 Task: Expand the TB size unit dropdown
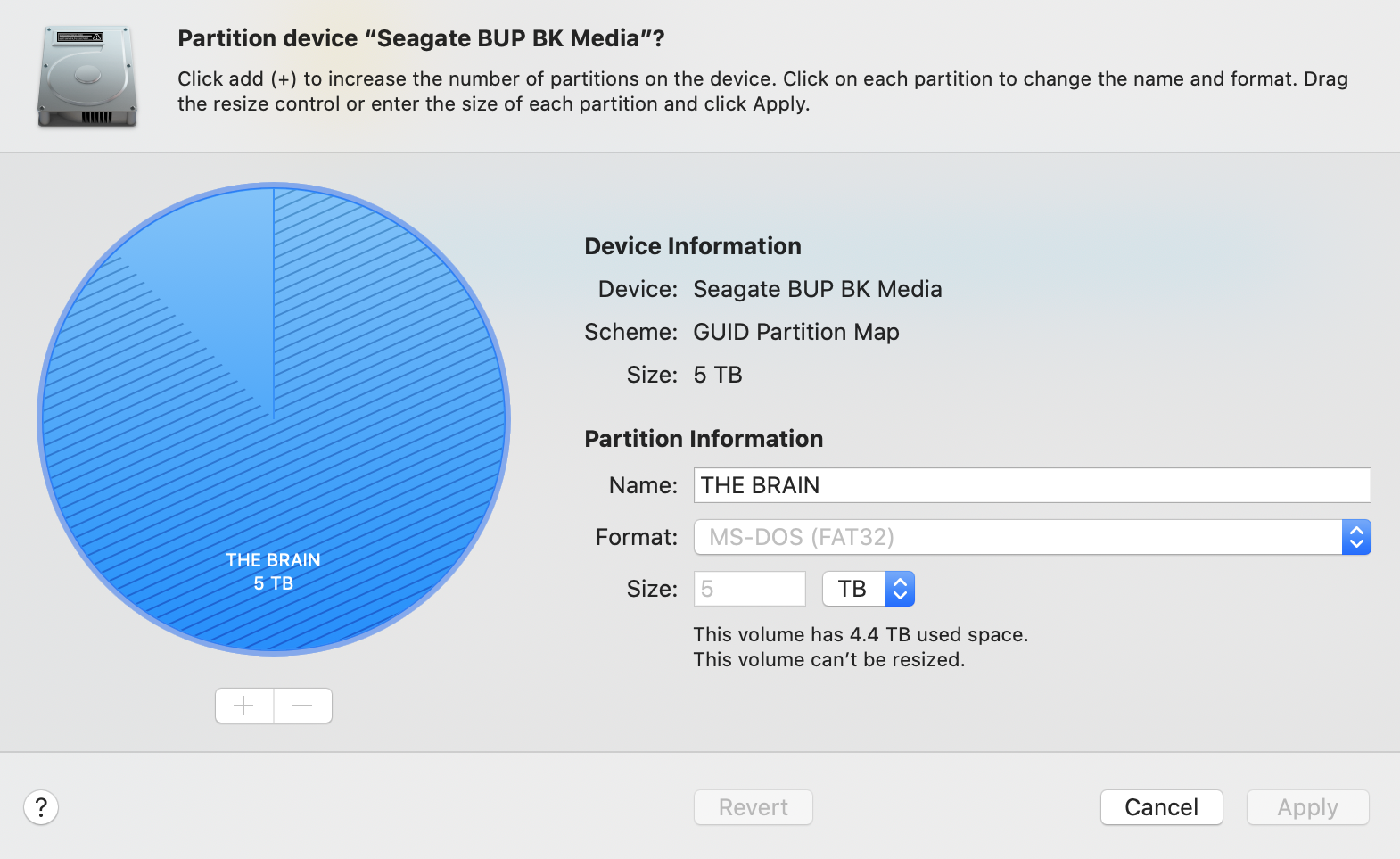point(869,589)
